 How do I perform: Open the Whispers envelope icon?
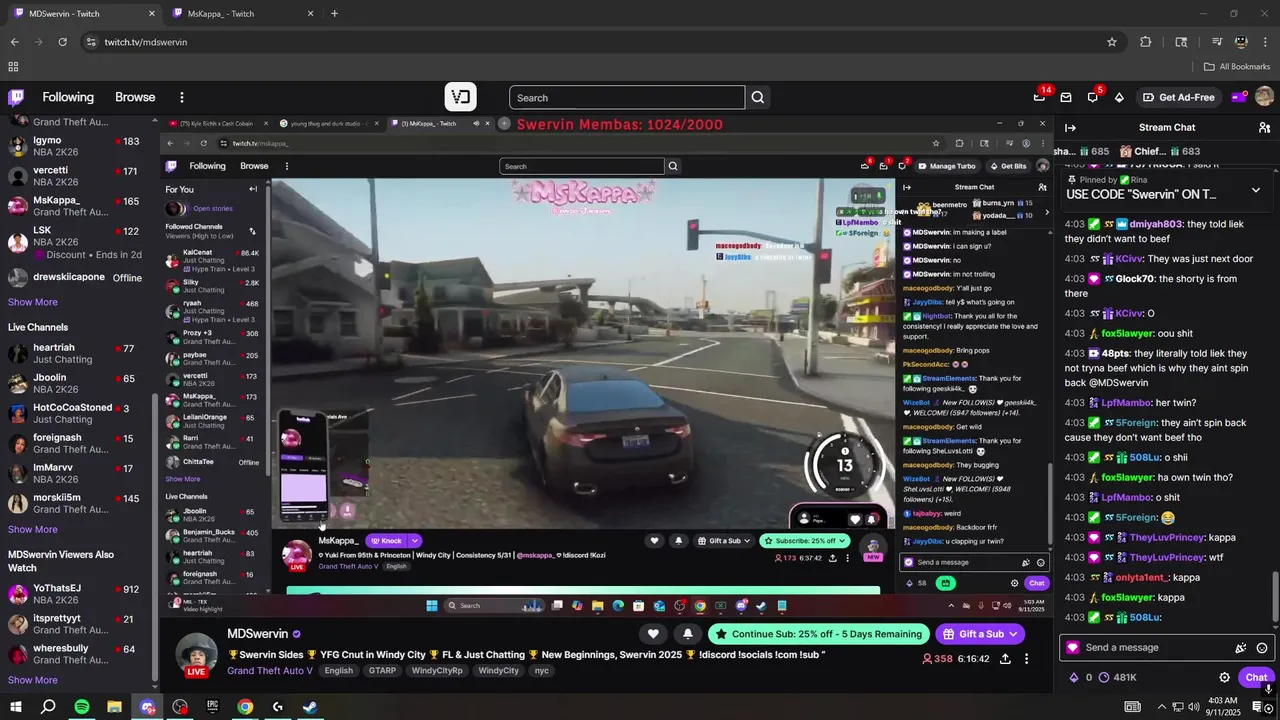(1066, 97)
